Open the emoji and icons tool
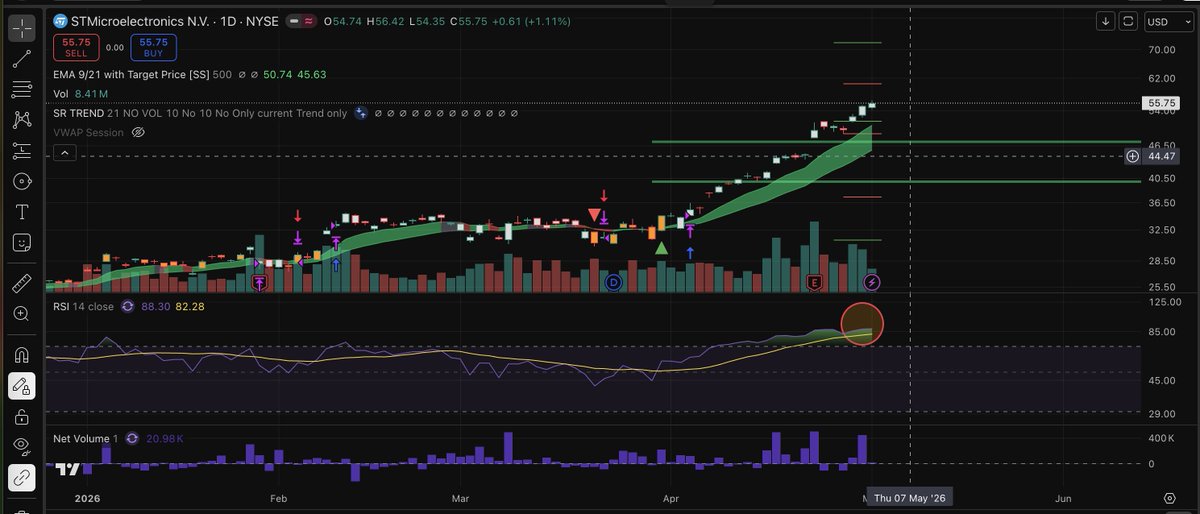Viewport: 1200px width, 514px height. click(21, 243)
